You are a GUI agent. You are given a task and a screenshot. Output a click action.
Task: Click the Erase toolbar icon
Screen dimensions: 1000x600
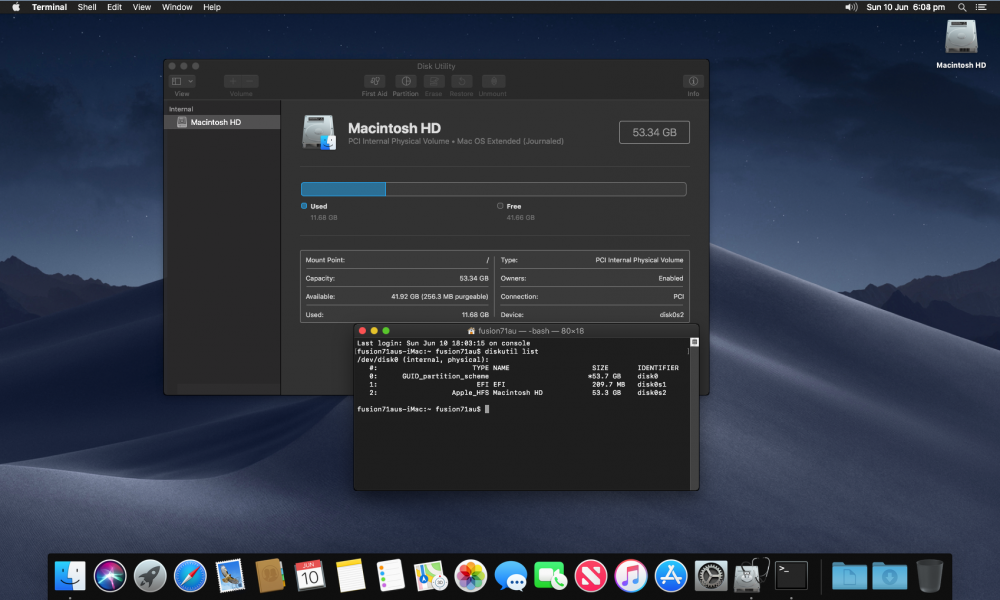pyautogui.click(x=434, y=82)
